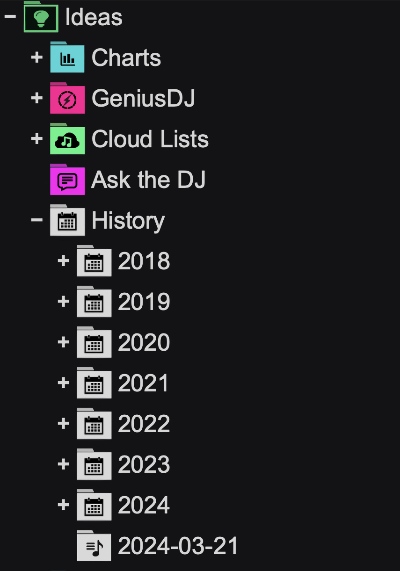
Task: Select the 2021 history entry
Action: [143, 383]
